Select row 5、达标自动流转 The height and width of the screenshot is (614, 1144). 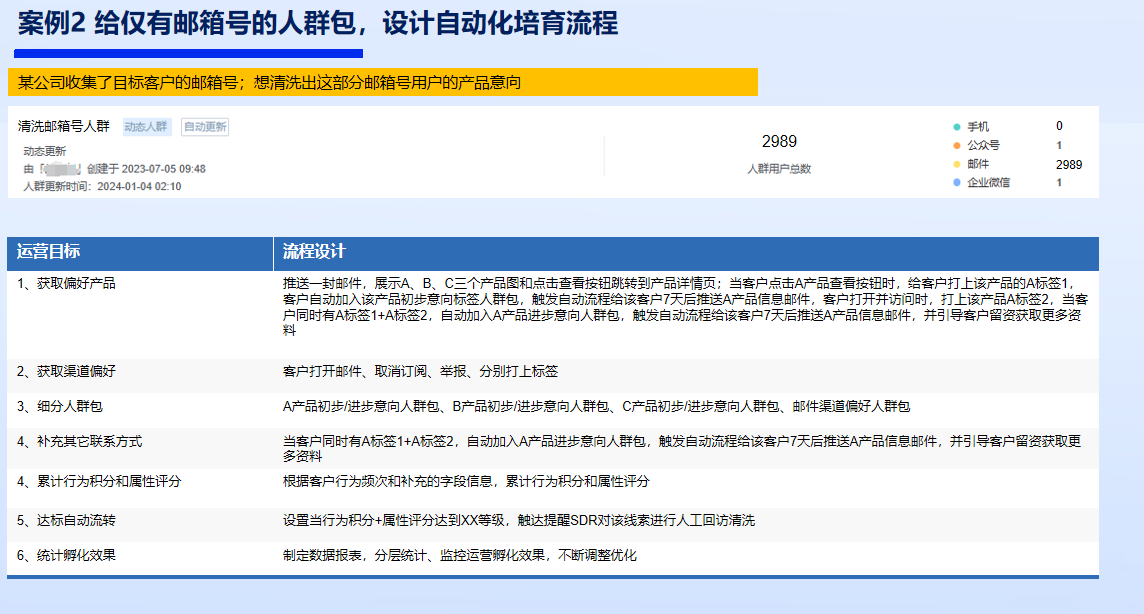[x=553, y=525]
